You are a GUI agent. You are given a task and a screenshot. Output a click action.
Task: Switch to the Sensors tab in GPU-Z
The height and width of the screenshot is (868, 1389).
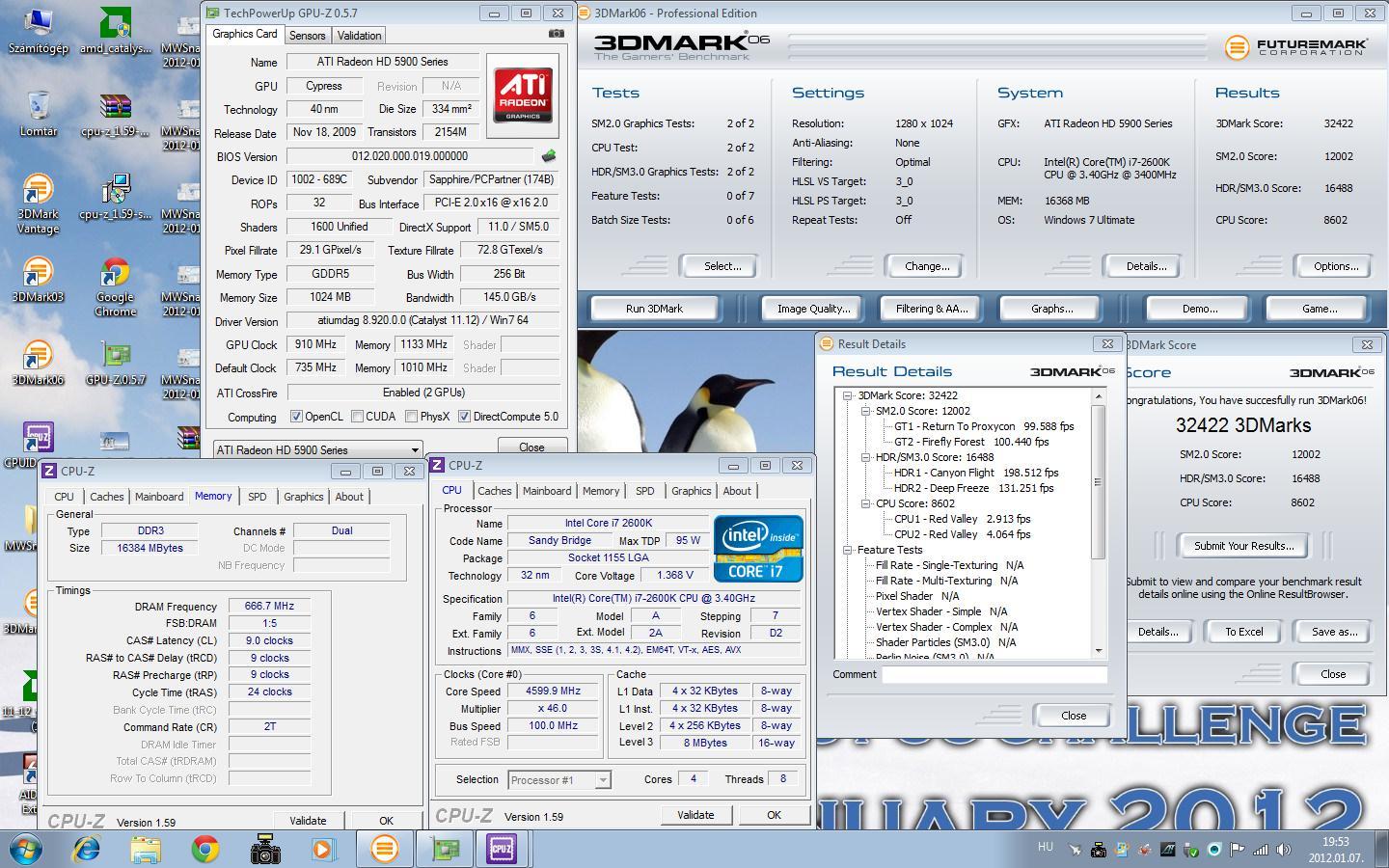coord(307,36)
